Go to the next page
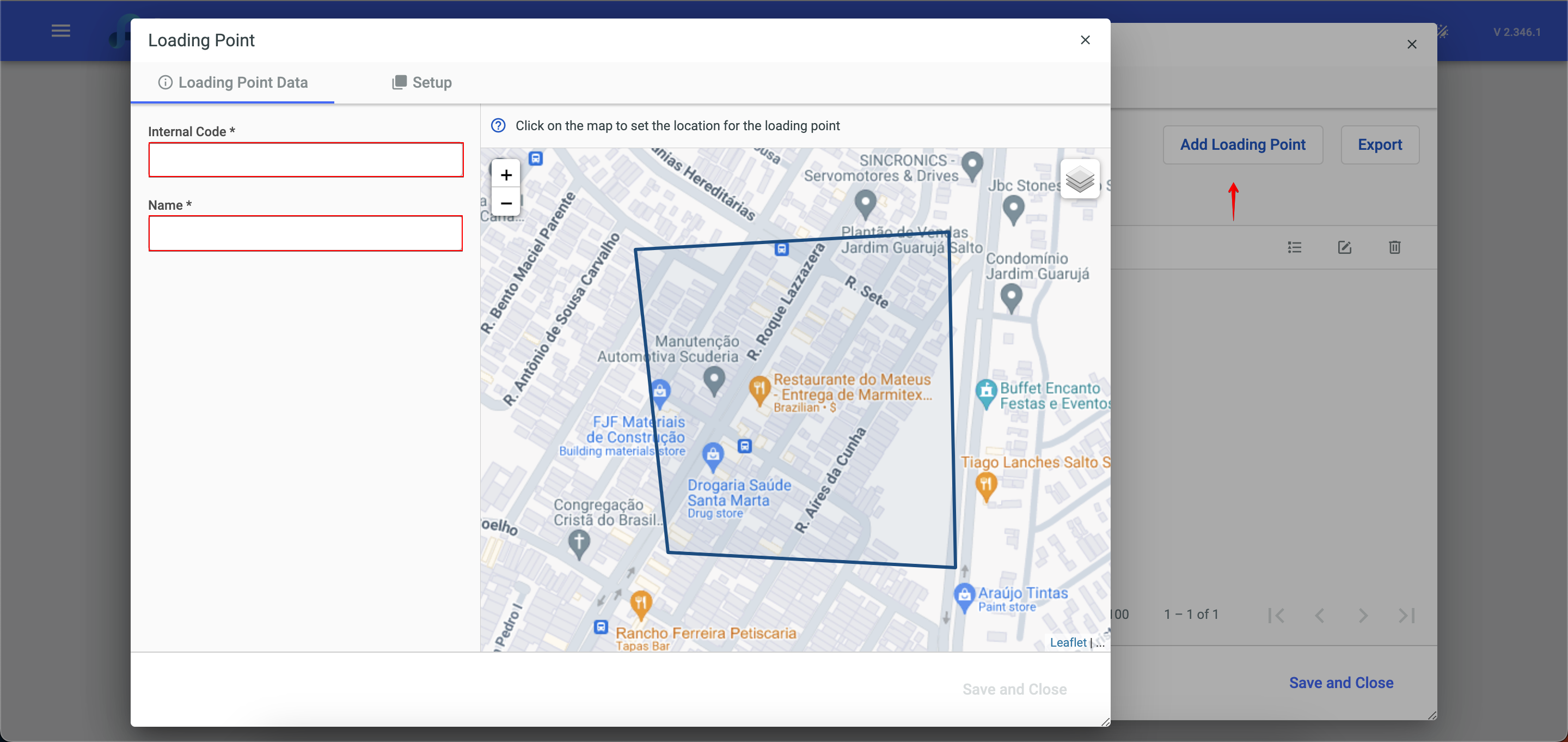 (1363, 615)
